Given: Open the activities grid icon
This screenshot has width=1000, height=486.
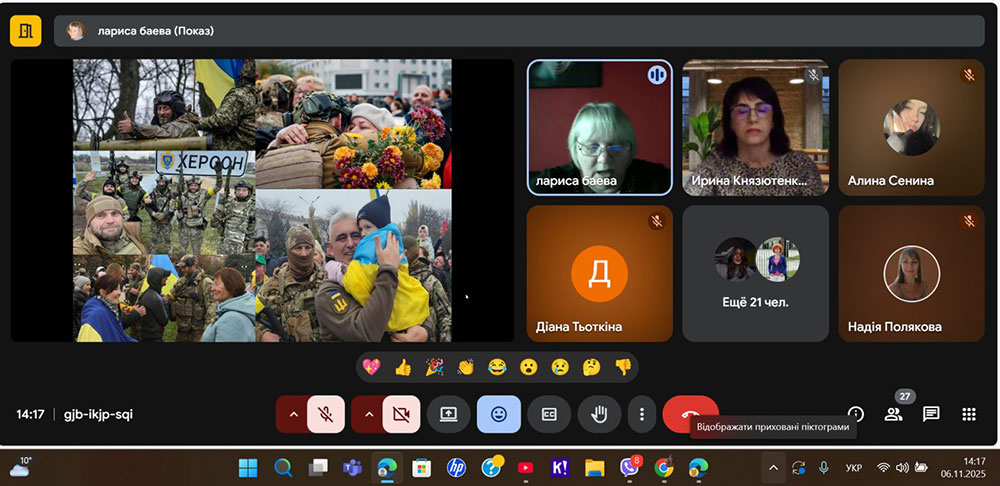Looking at the screenshot, I should pos(968,414).
